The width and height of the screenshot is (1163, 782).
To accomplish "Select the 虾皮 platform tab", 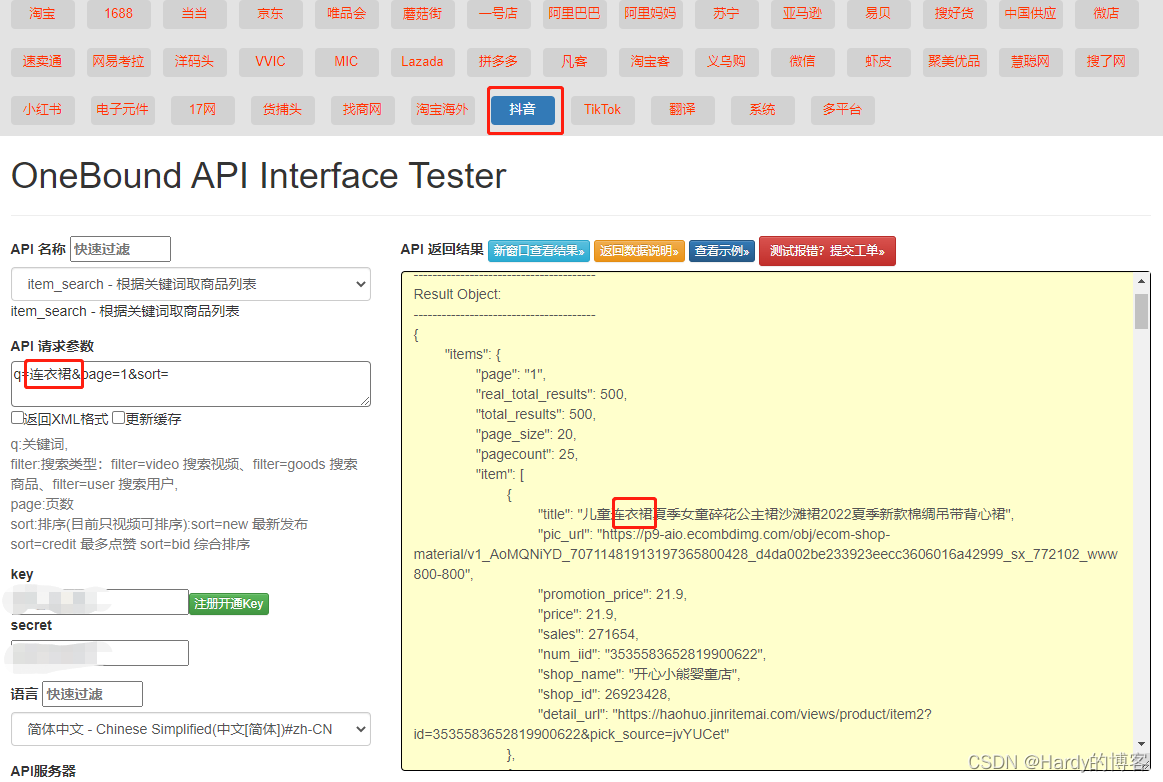I will click(878, 62).
